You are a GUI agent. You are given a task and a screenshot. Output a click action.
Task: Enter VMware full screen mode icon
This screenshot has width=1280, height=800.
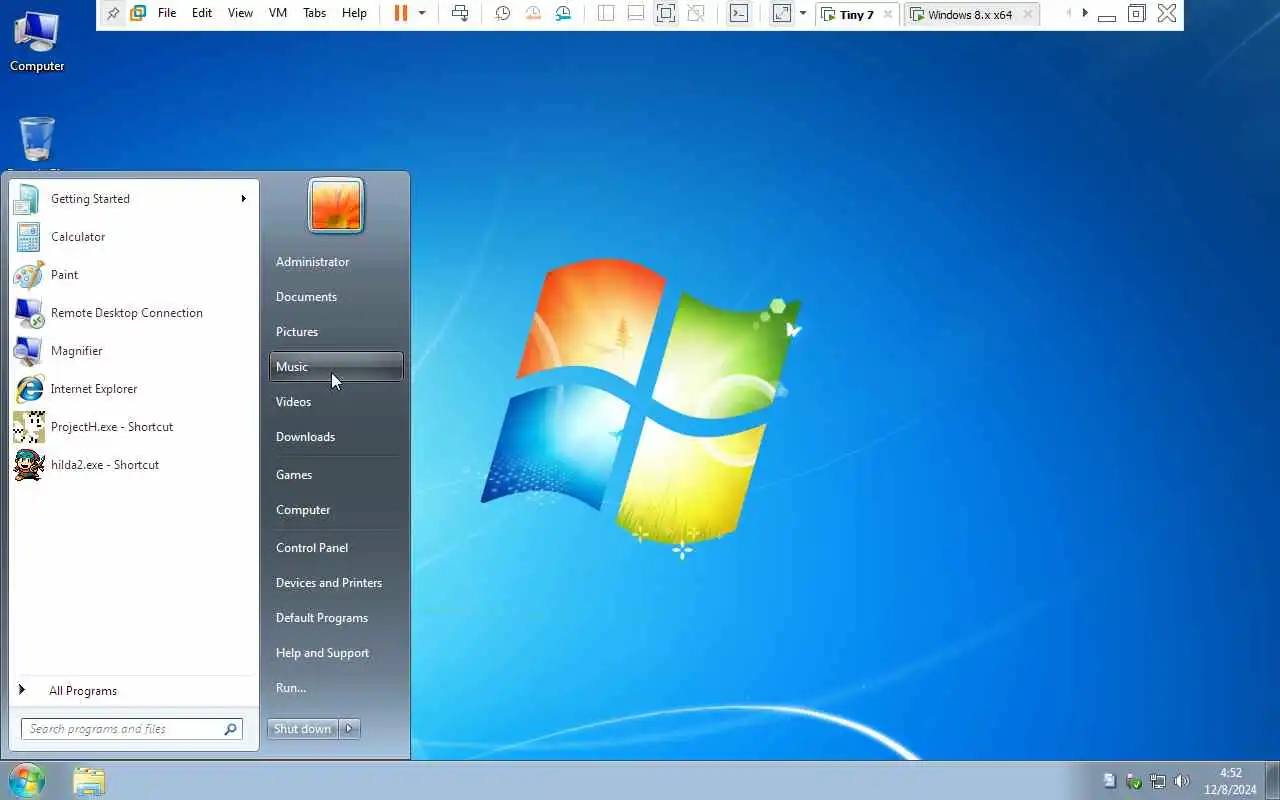point(666,13)
